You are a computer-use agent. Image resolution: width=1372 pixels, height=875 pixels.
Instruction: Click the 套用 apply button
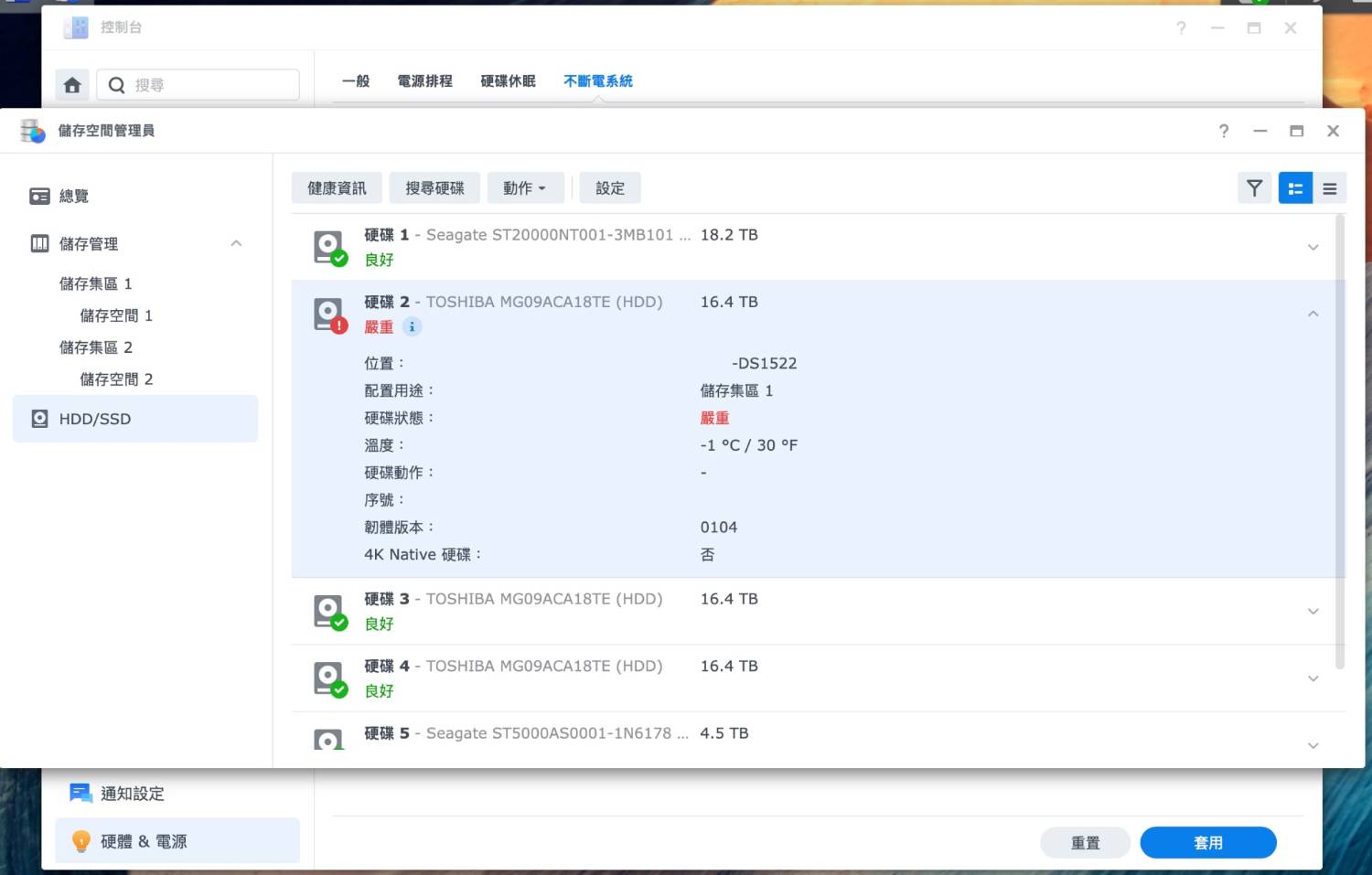coord(1207,842)
